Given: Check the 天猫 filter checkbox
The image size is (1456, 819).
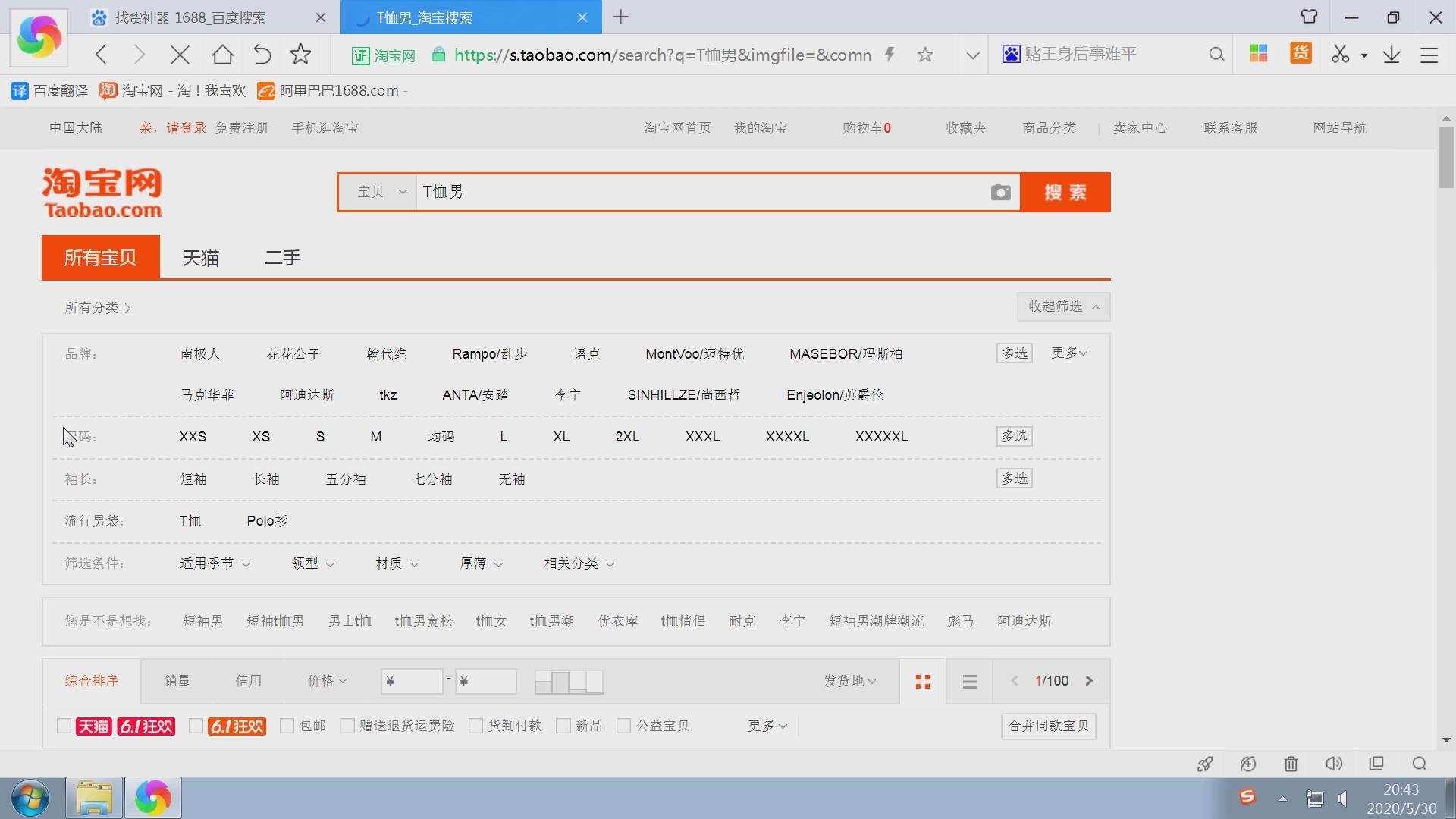Looking at the screenshot, I should click(64, 725).
